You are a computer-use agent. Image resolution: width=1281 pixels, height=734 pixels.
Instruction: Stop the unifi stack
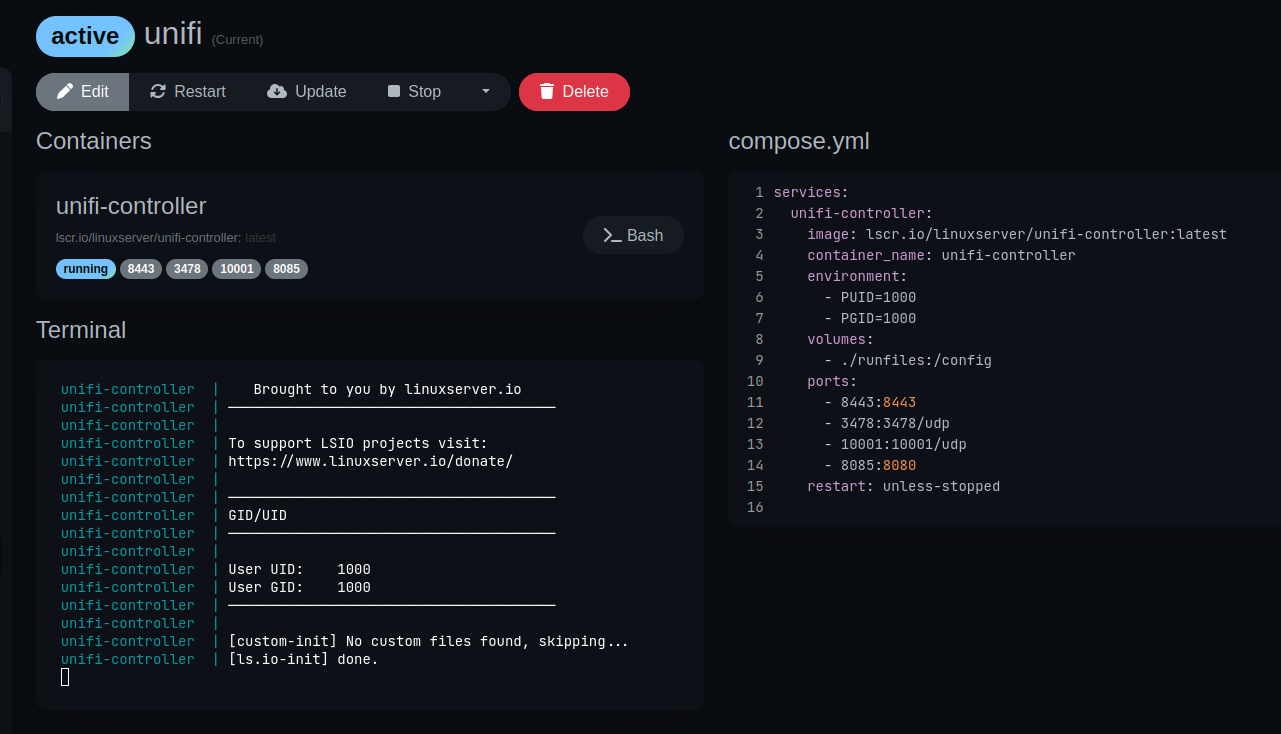click(414, 91)
